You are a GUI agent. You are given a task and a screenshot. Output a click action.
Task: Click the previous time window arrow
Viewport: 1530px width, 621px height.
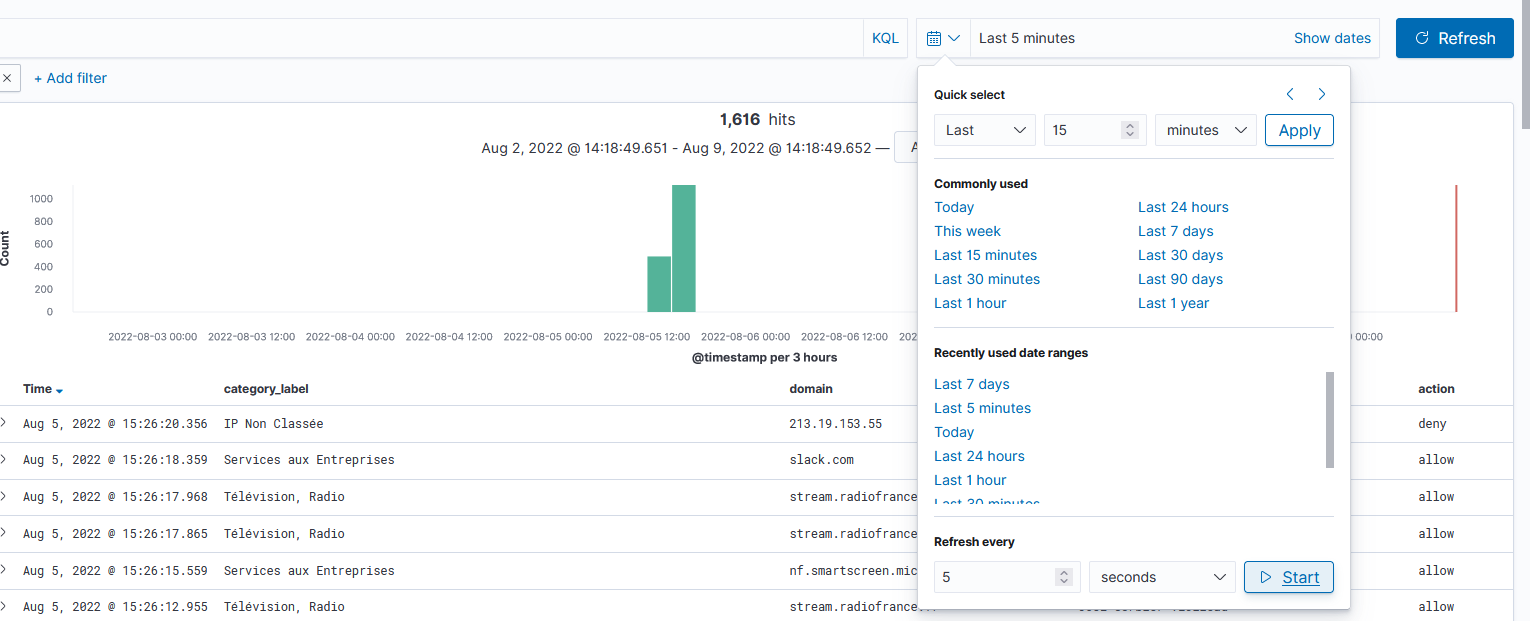(1290, 94)
